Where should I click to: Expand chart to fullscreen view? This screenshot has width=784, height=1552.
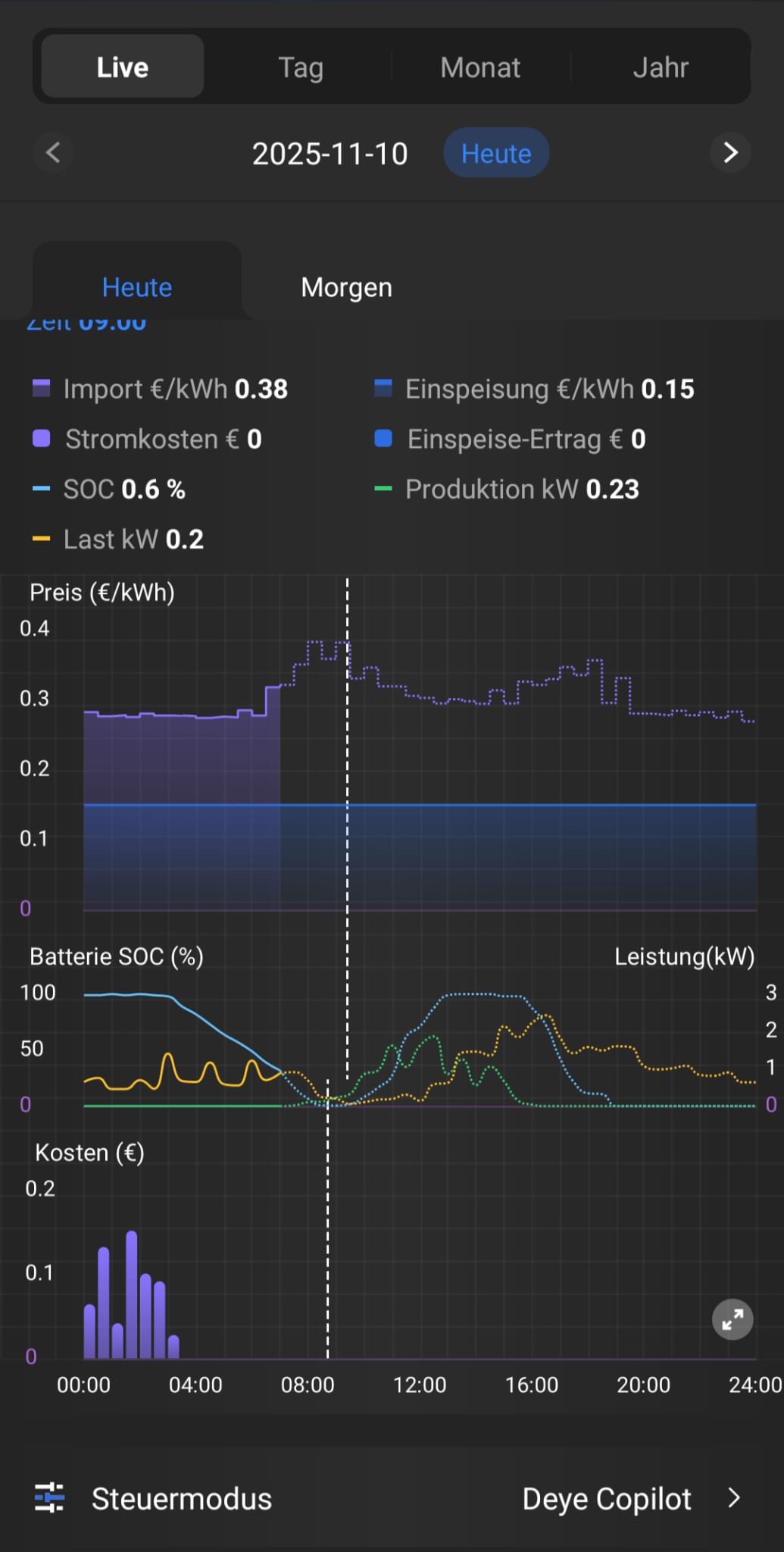[732, 1319]
